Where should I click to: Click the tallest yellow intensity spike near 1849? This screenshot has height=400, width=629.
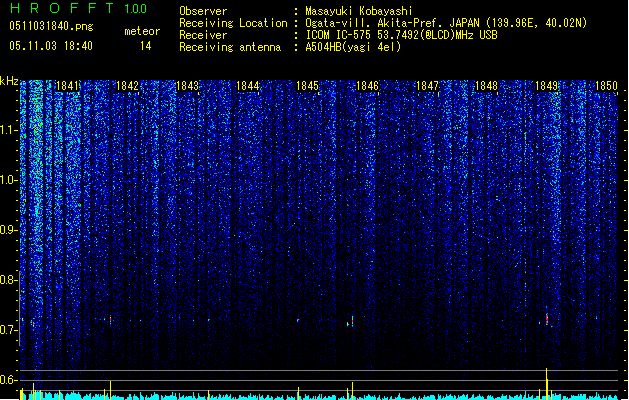[546, 383]
